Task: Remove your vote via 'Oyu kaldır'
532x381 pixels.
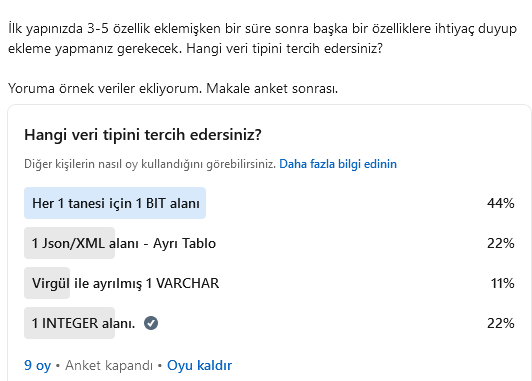Action: pyautogui.click(x=200, y=365)
